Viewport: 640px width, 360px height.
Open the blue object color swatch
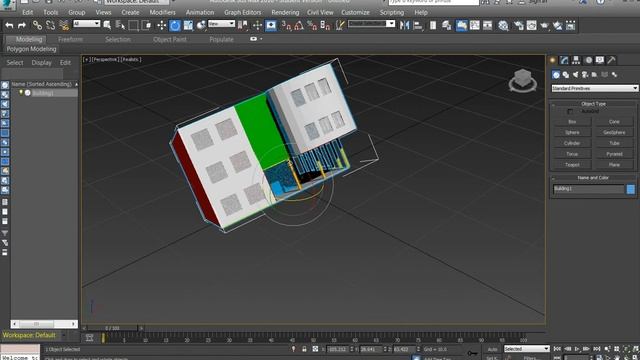(631, 189)
